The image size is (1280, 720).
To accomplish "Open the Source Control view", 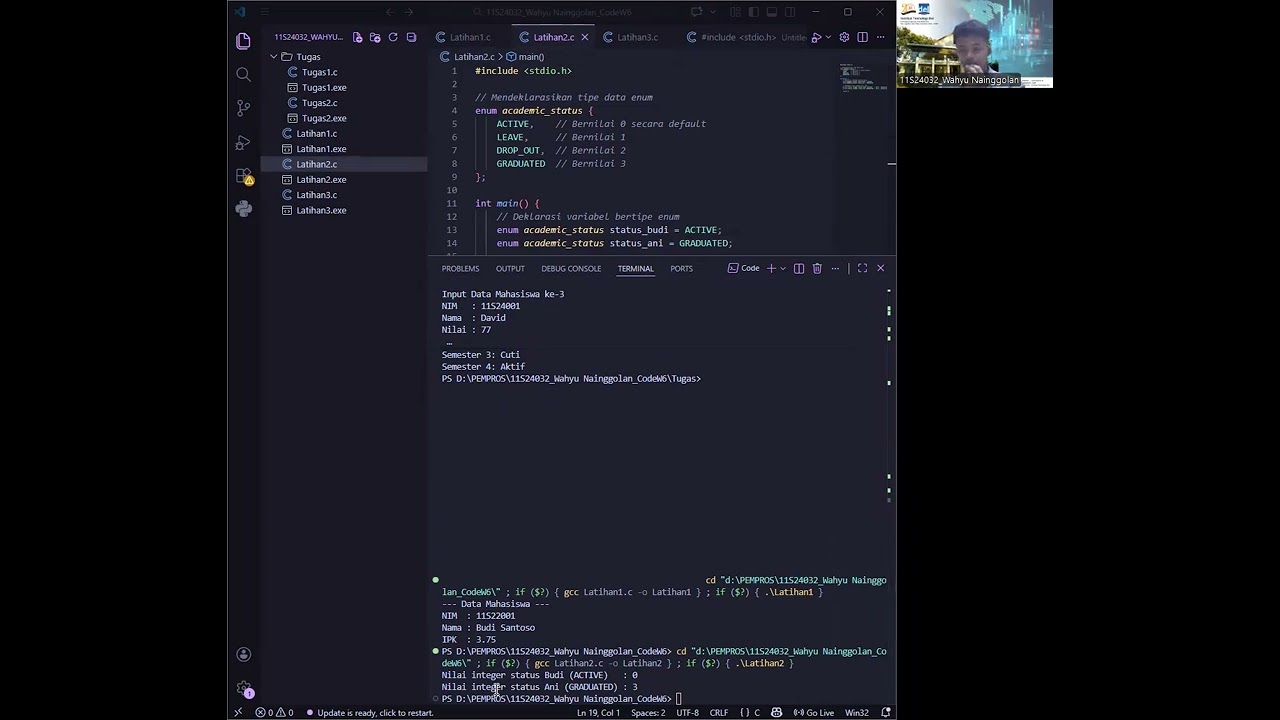I will click(243, 108).
